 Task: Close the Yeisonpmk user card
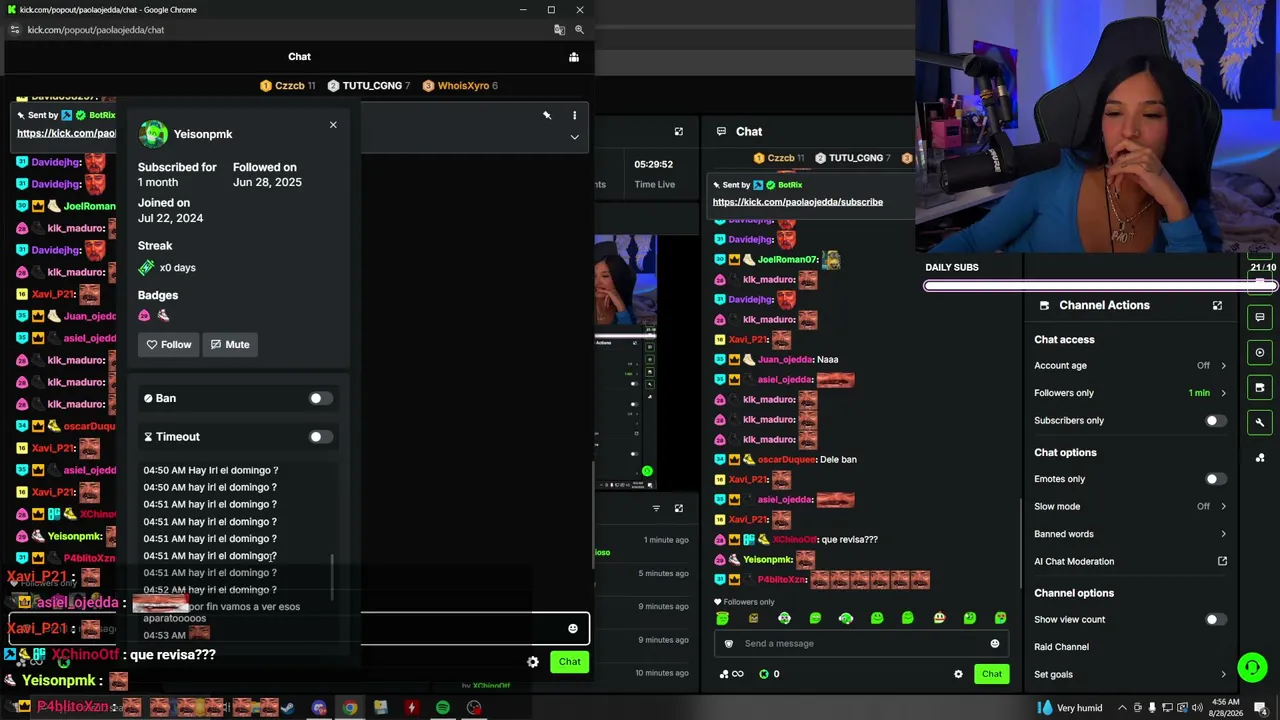click(333, 125)
